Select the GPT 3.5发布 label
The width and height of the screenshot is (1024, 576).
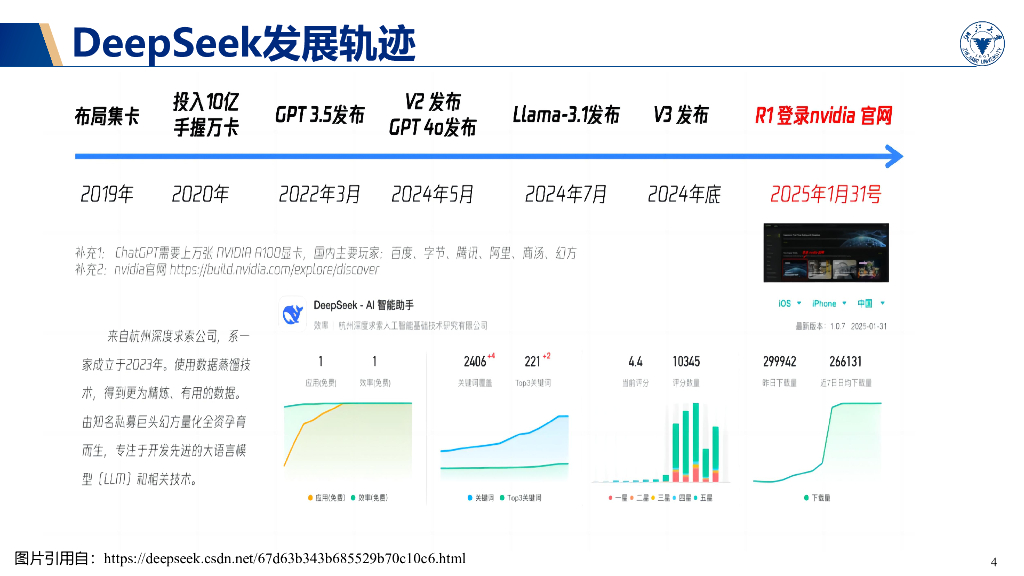pyautogui.click(x=319, y=115)
